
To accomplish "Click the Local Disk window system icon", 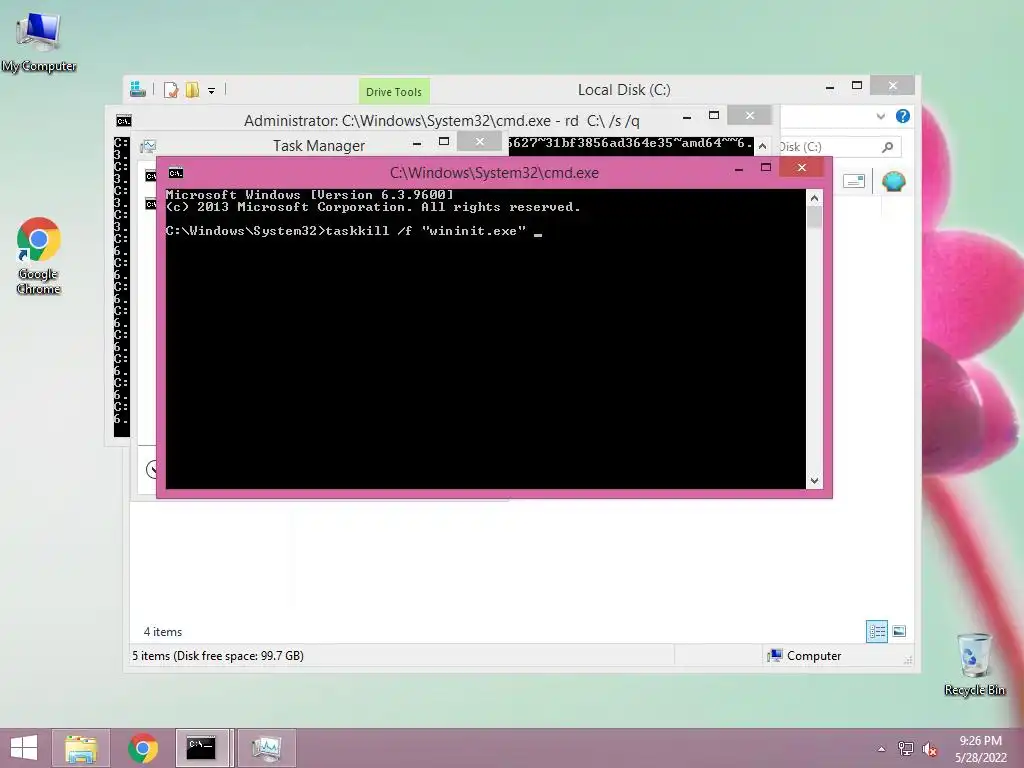I will (x=138, y=89).
